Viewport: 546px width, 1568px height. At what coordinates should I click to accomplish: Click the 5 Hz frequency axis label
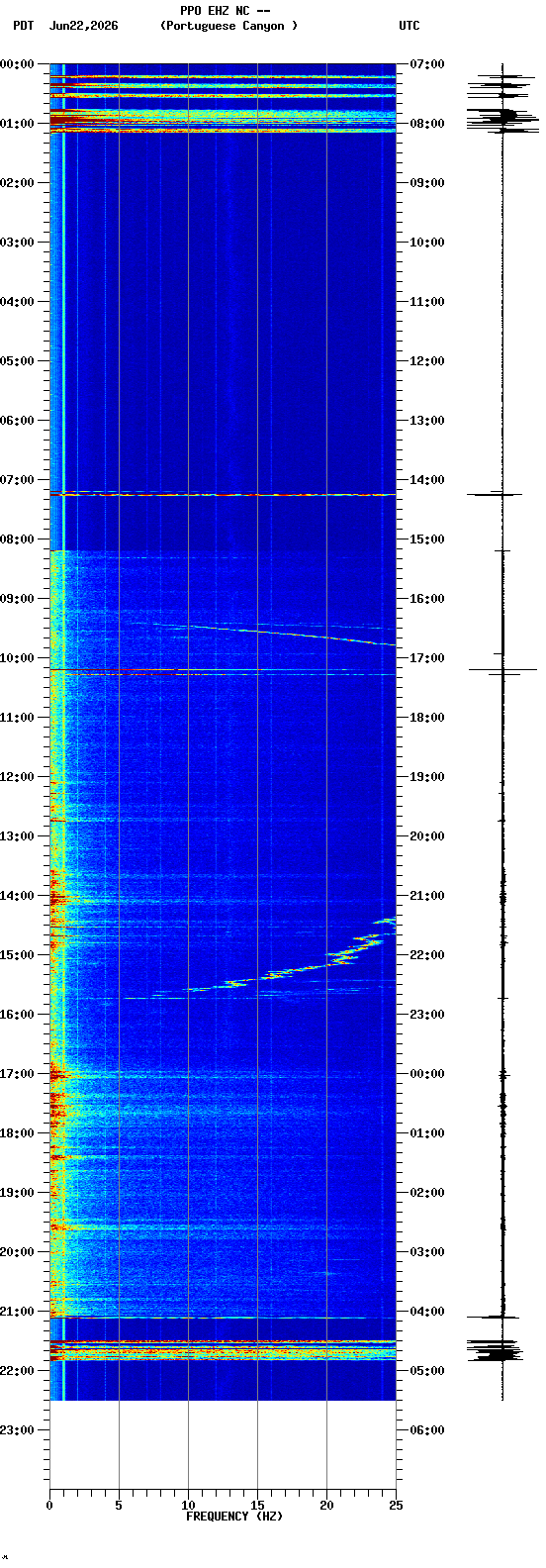[119, 1506]
